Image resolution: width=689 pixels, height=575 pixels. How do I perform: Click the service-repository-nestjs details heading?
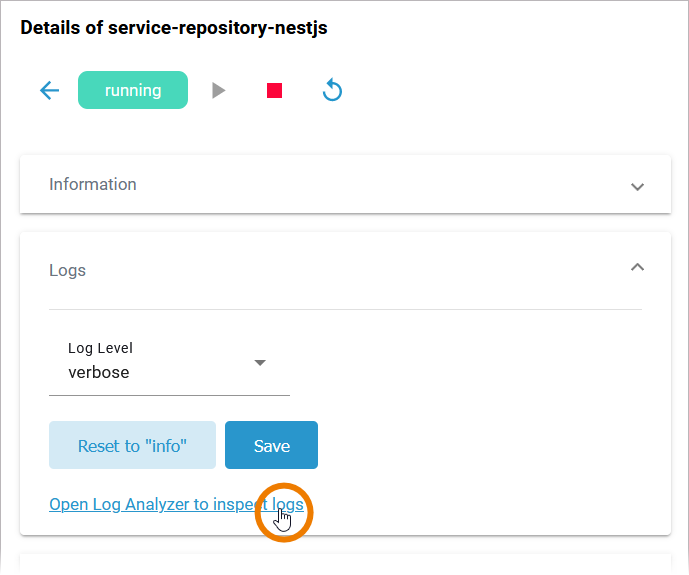(x=174, y=28)
